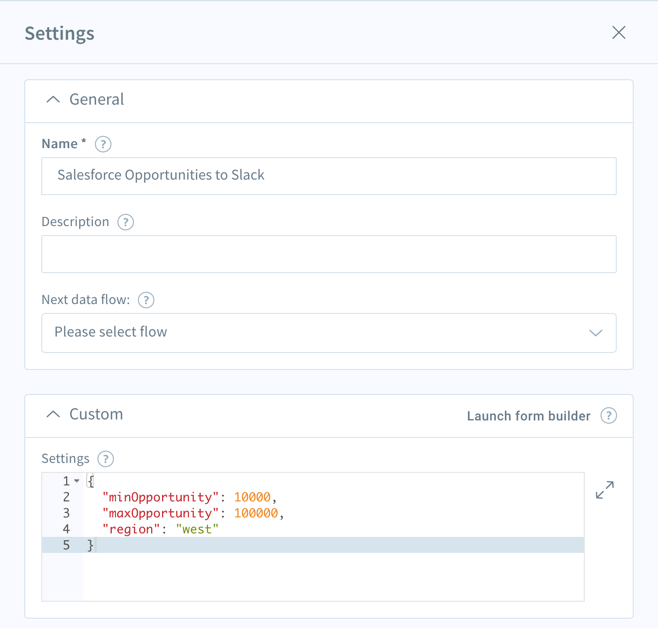Collapse the Custom section chevron
658x628 pixels.
53,414
